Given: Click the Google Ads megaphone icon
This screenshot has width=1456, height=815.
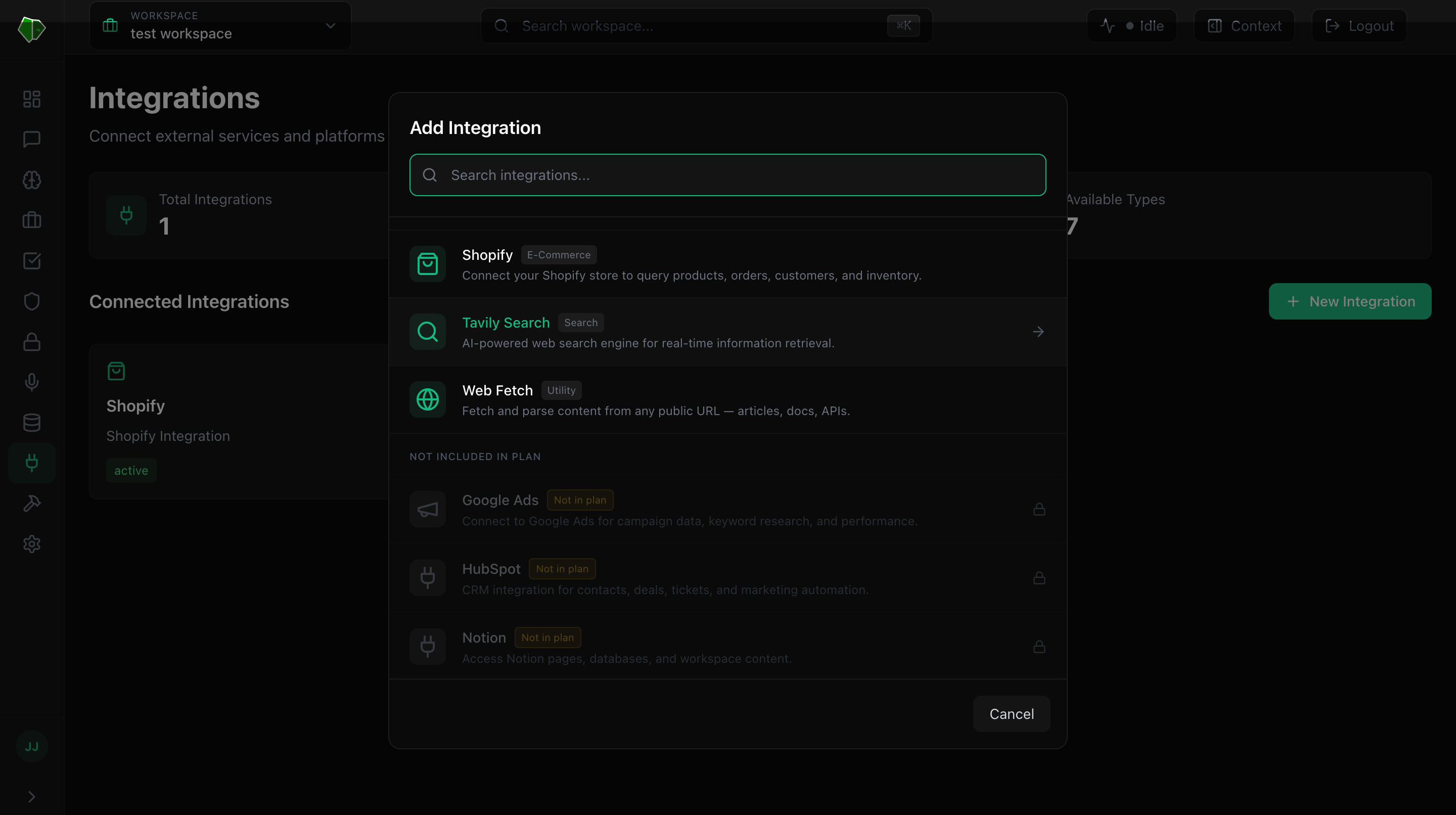Looking at the screenshot, I should [x=427, y=510].
